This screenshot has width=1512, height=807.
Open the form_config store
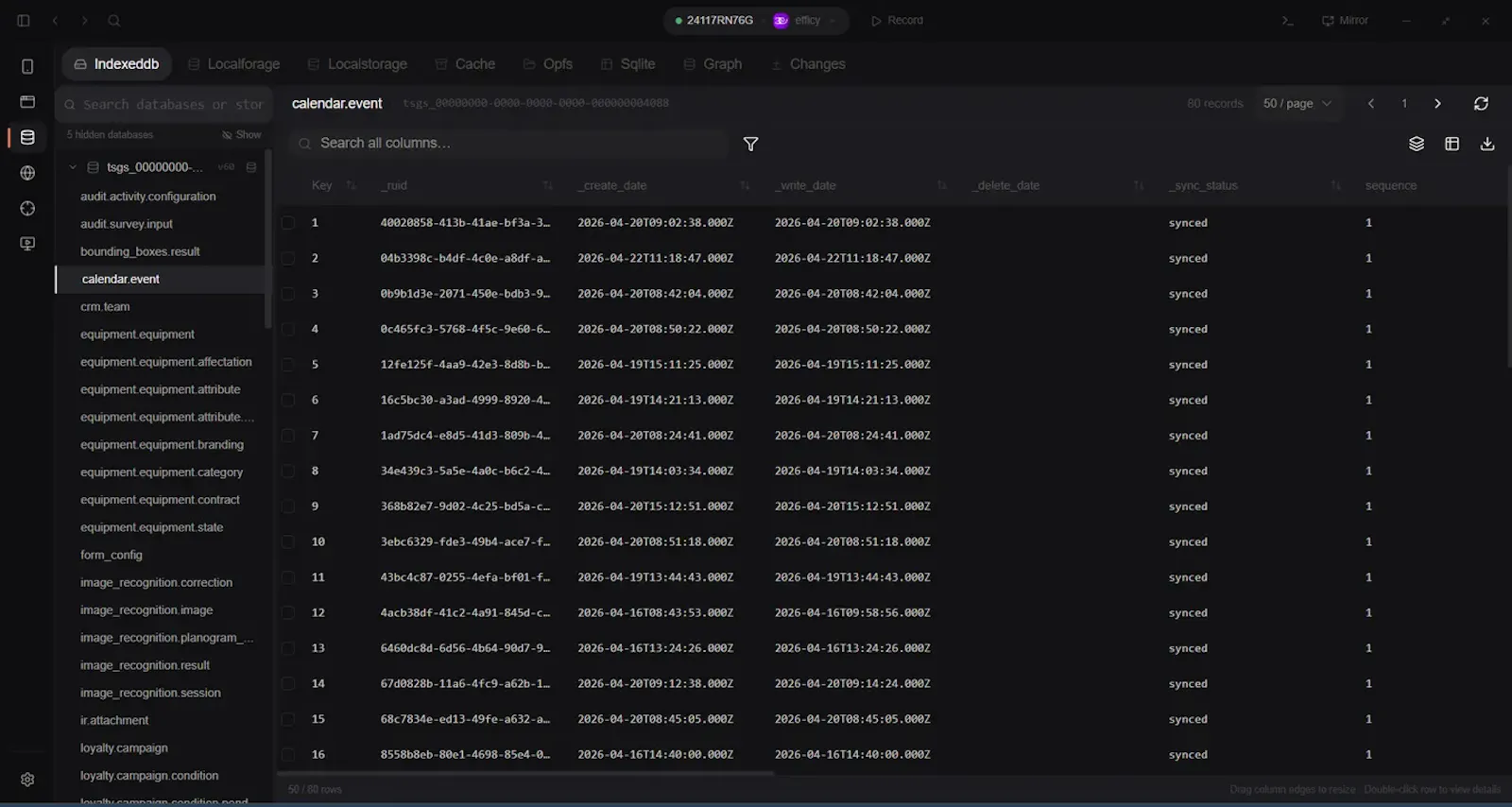(x=161, y=556)
